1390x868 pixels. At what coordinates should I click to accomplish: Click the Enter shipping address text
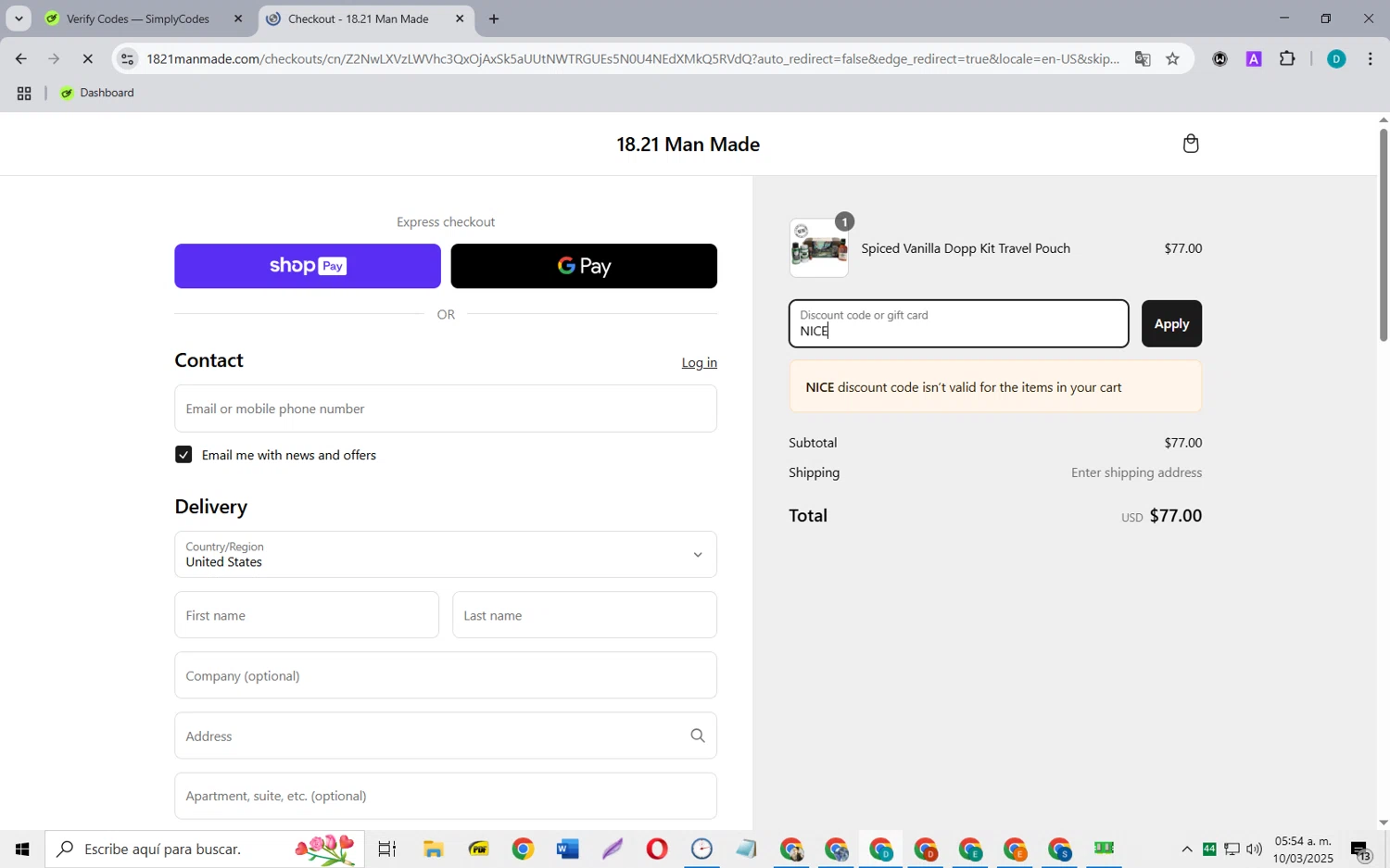(1137, 472)
